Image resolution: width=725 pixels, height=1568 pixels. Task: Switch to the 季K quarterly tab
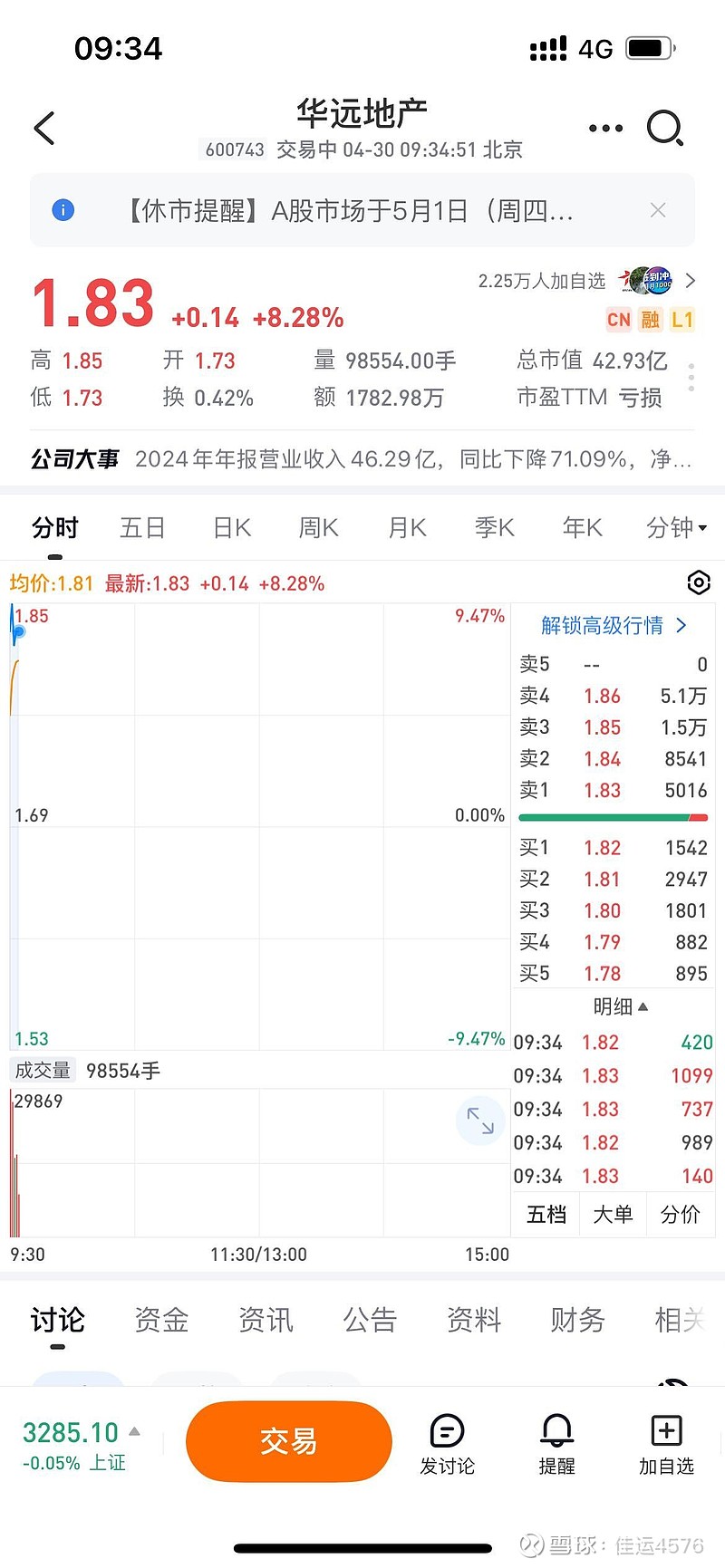495,527
